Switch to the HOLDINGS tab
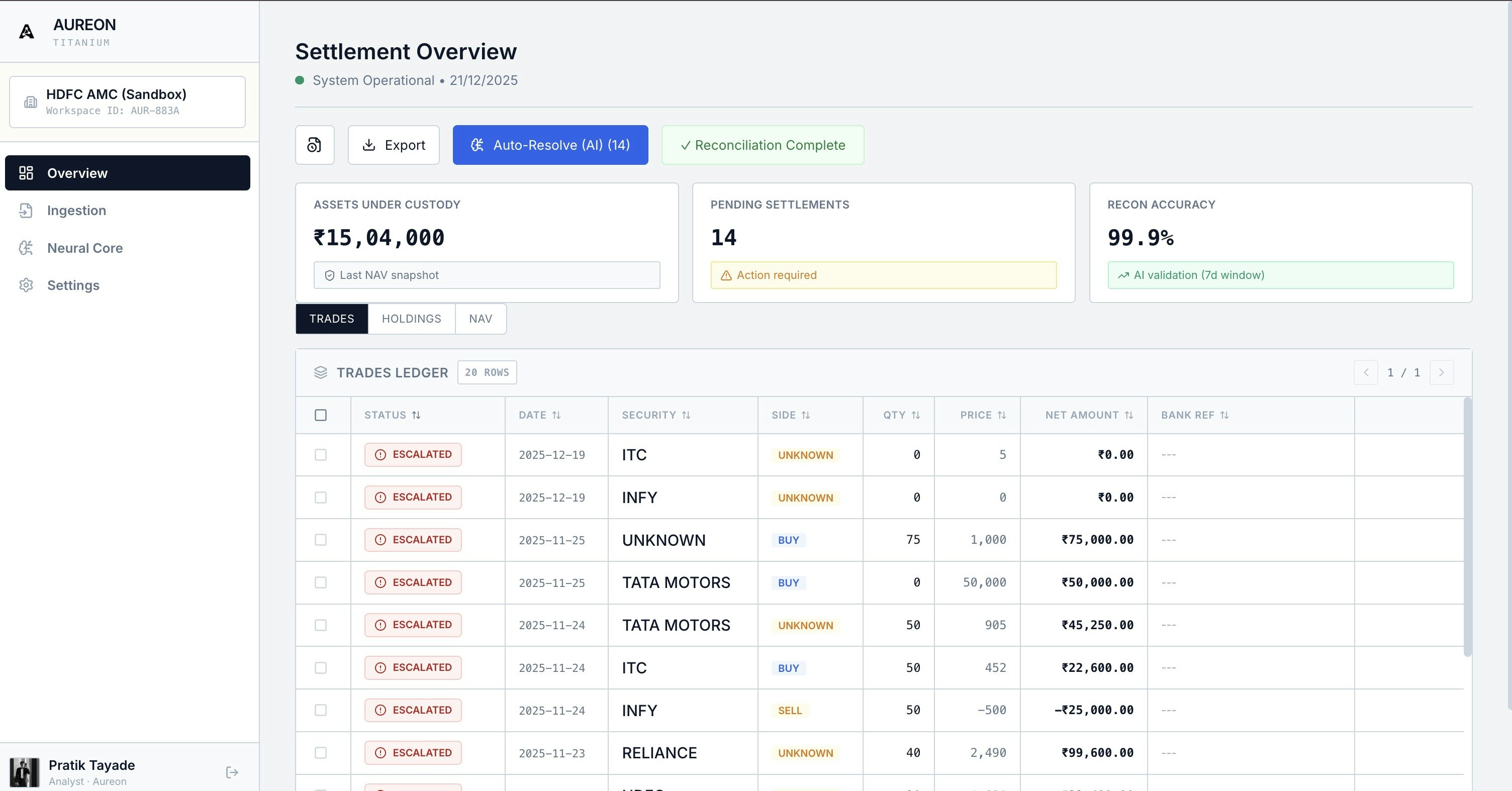This screenshot has height=791, width=1512. click(411, 319)
